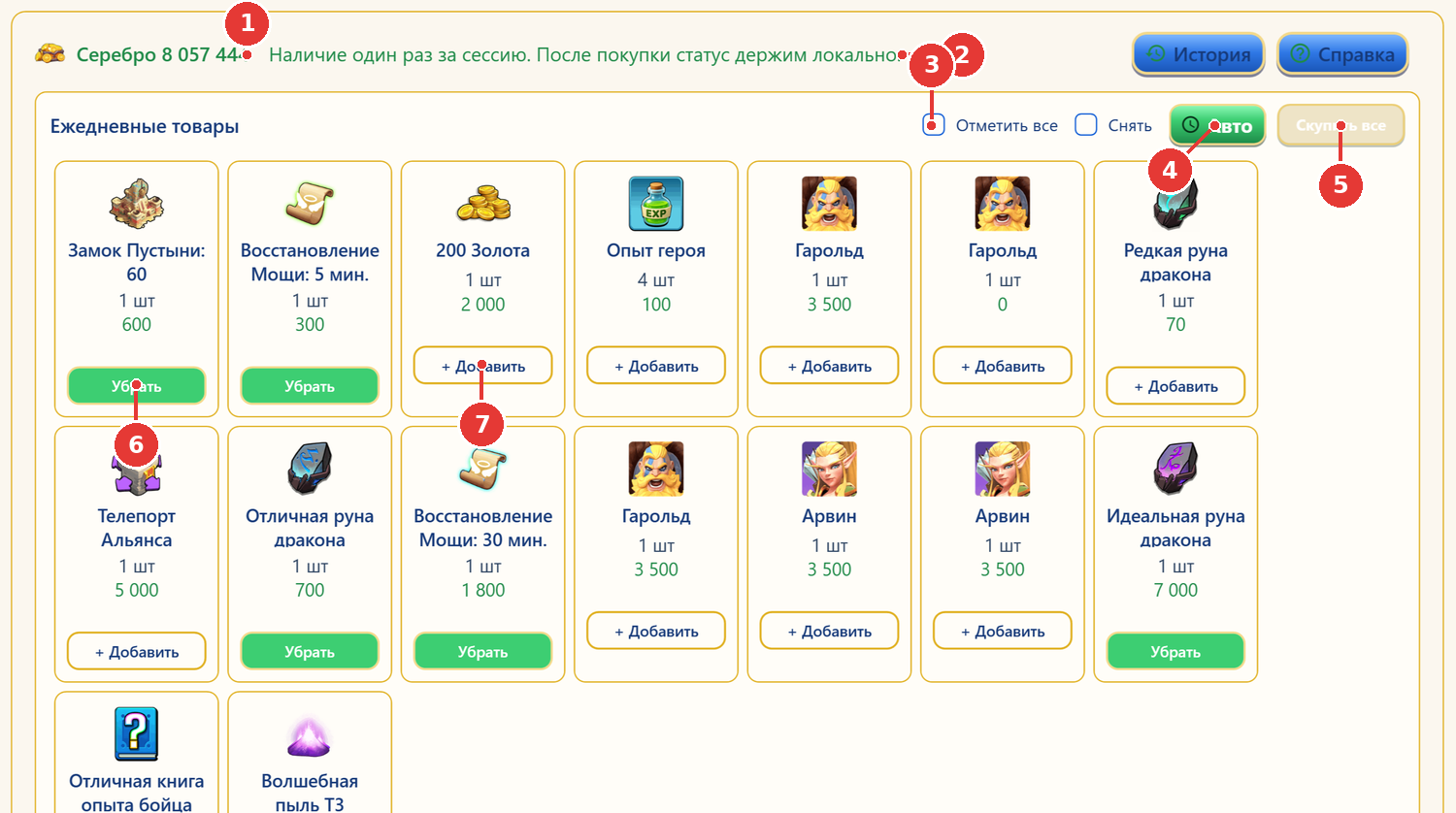Click the silver coins icon beside Серебро
The image size is (1456, 813).
pos(50,53)
